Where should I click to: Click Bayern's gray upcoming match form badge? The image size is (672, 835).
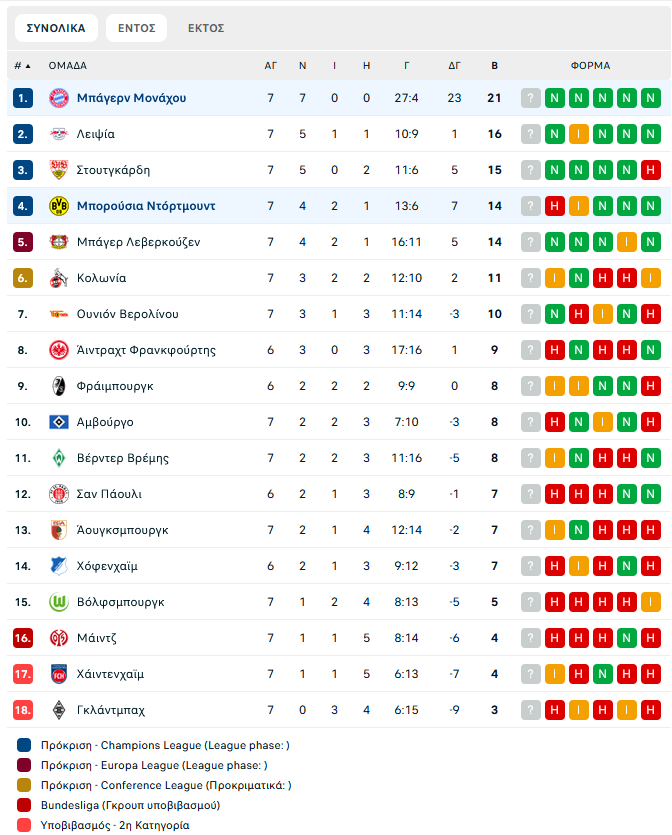pyautogui.click(x=531, y=98)
